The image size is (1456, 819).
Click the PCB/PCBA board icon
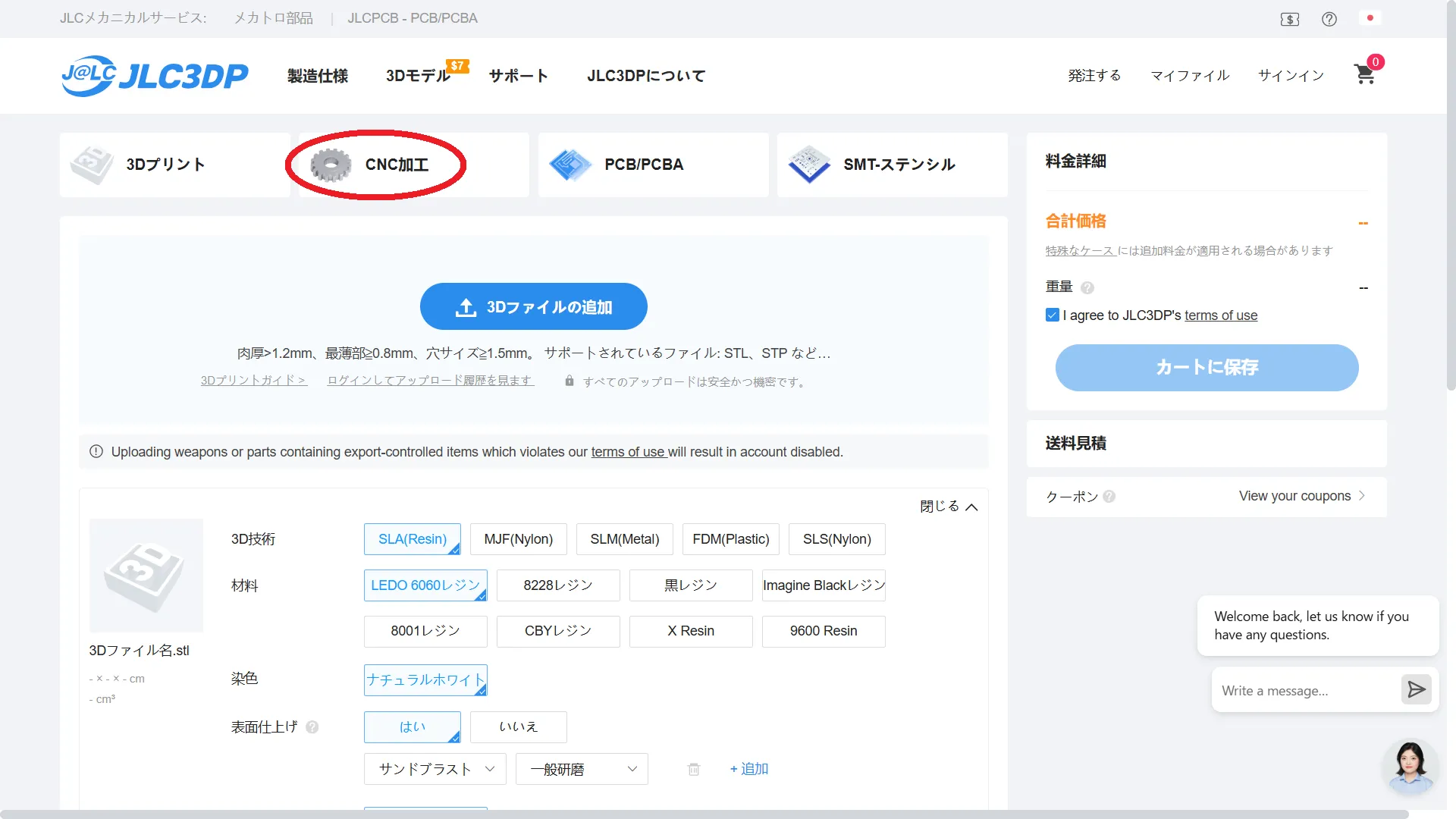pyautogui.click(x=570, y=165)
